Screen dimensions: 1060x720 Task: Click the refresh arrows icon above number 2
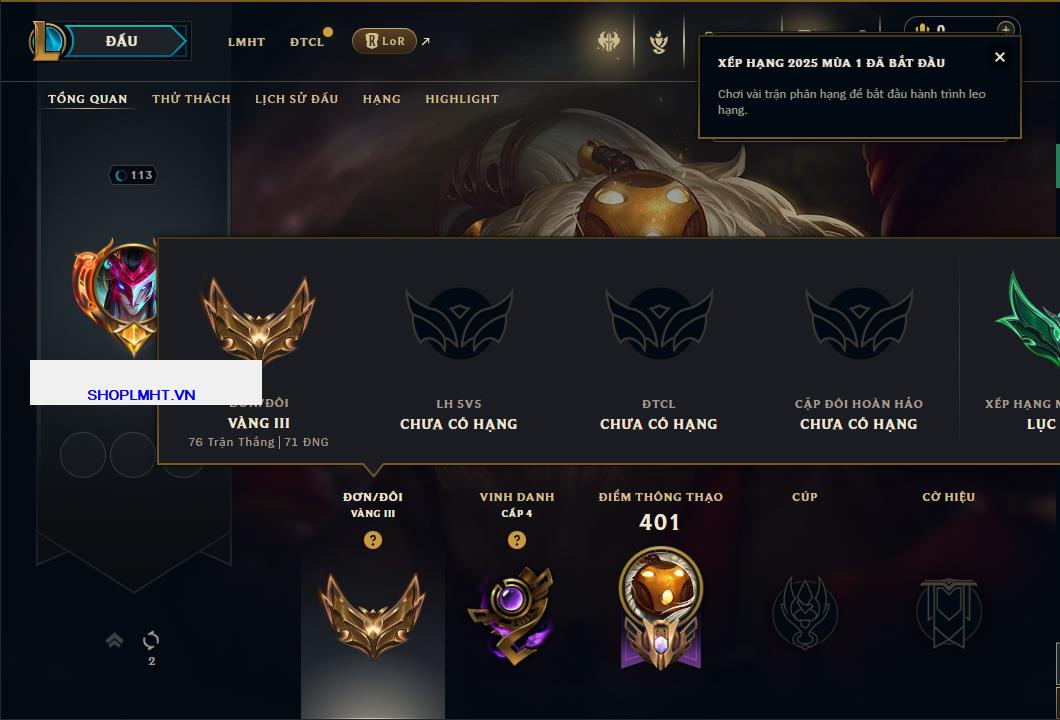(151, 640)
